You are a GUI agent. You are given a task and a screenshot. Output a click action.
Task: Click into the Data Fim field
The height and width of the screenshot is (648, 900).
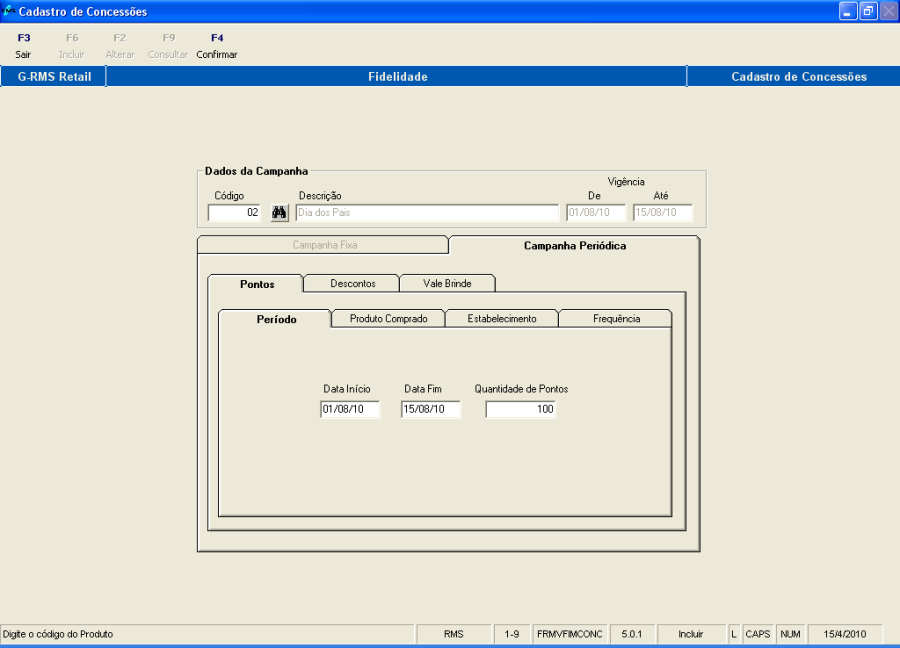431,410
